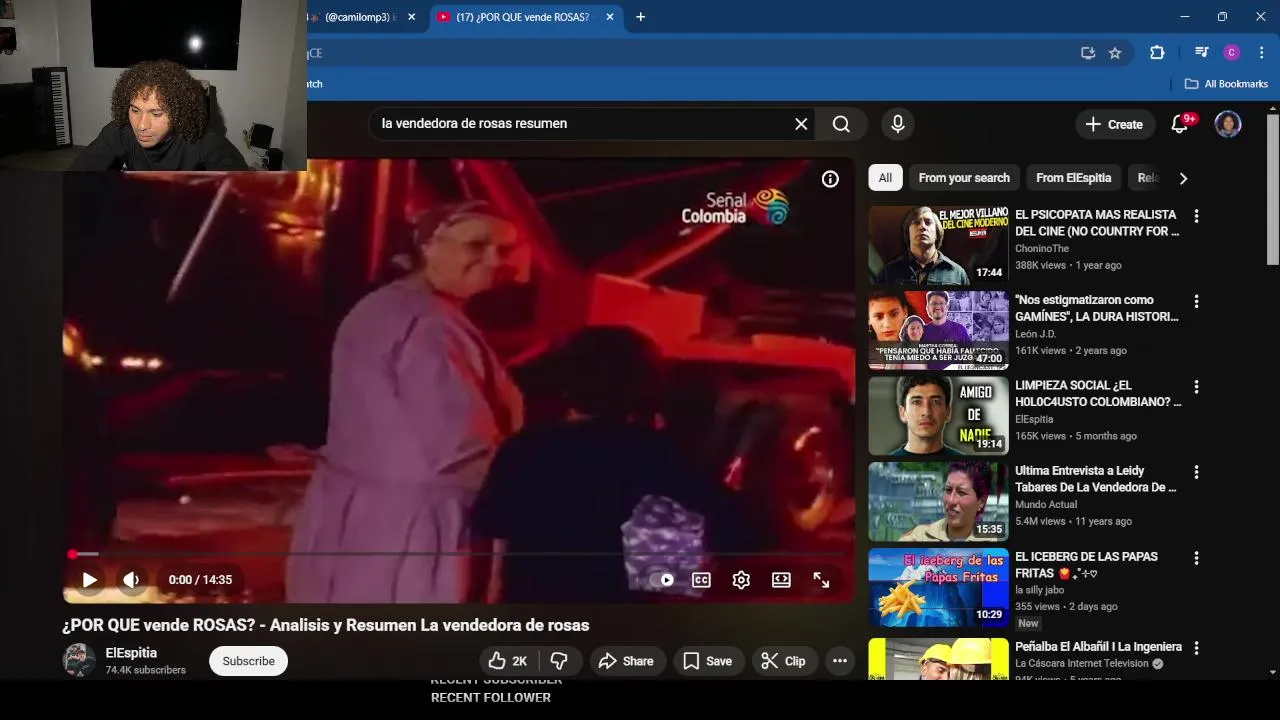Screen dimensions: 1280x720
Task: Open Ultima Entrevista a Leidy Tabares title
Action: (1095, 479)
